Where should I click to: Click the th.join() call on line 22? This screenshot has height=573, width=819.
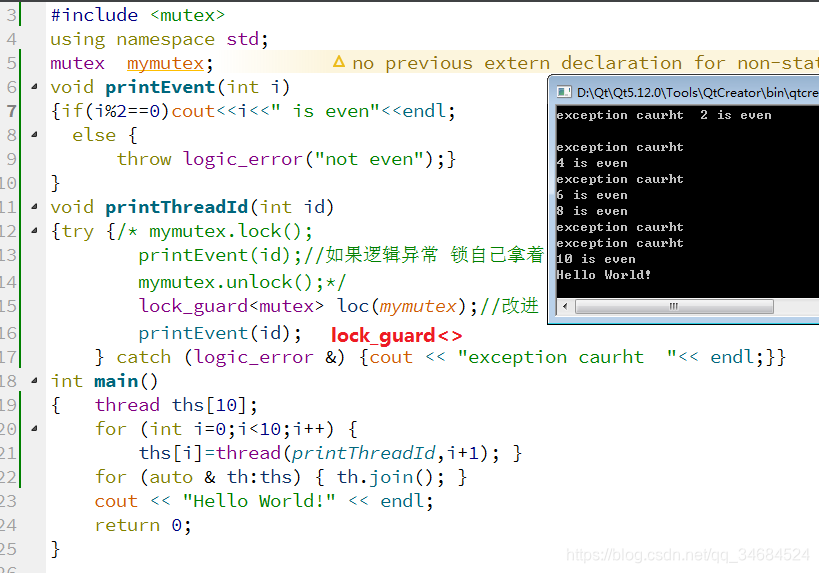point(391,477)
